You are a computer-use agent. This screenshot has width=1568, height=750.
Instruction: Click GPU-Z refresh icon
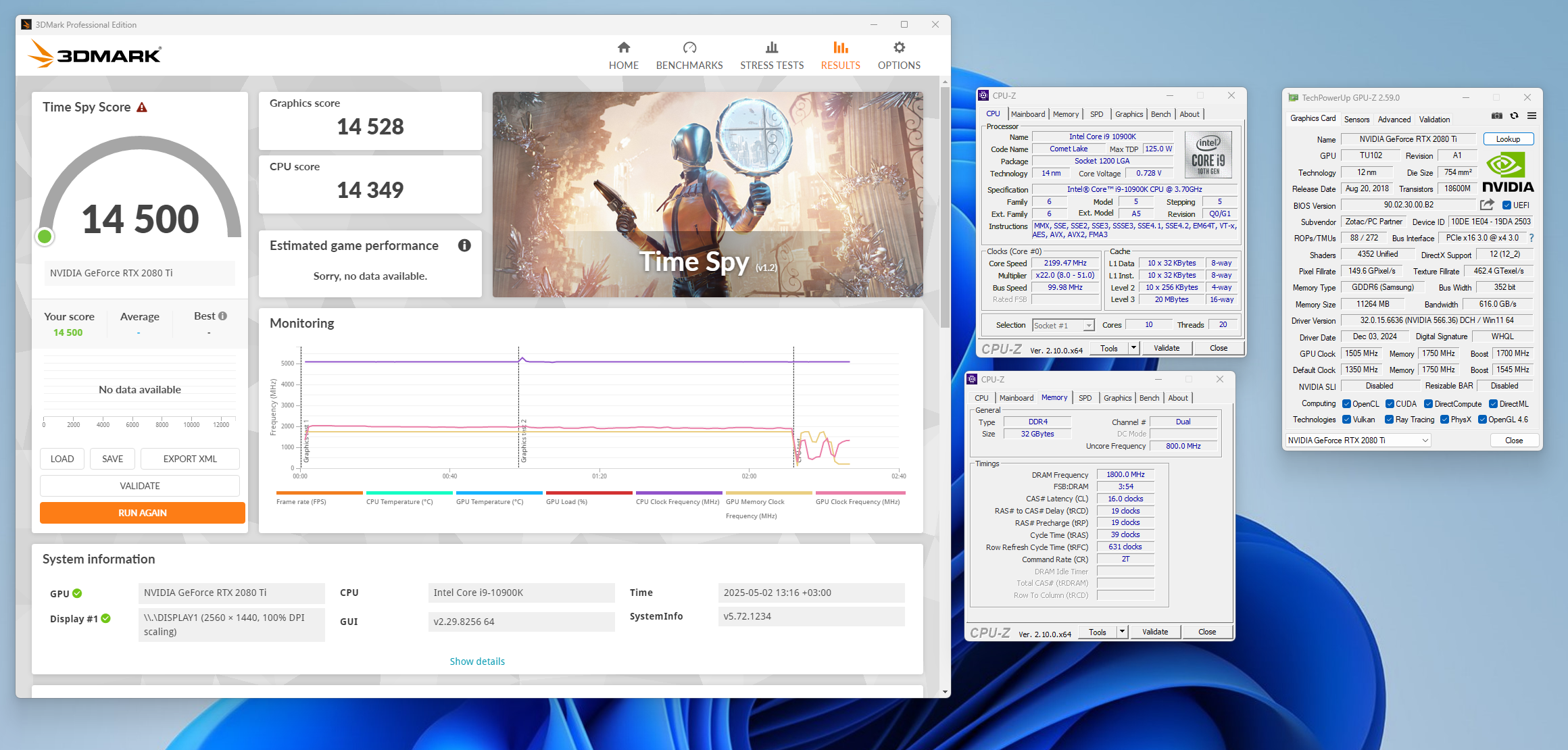1515,116
